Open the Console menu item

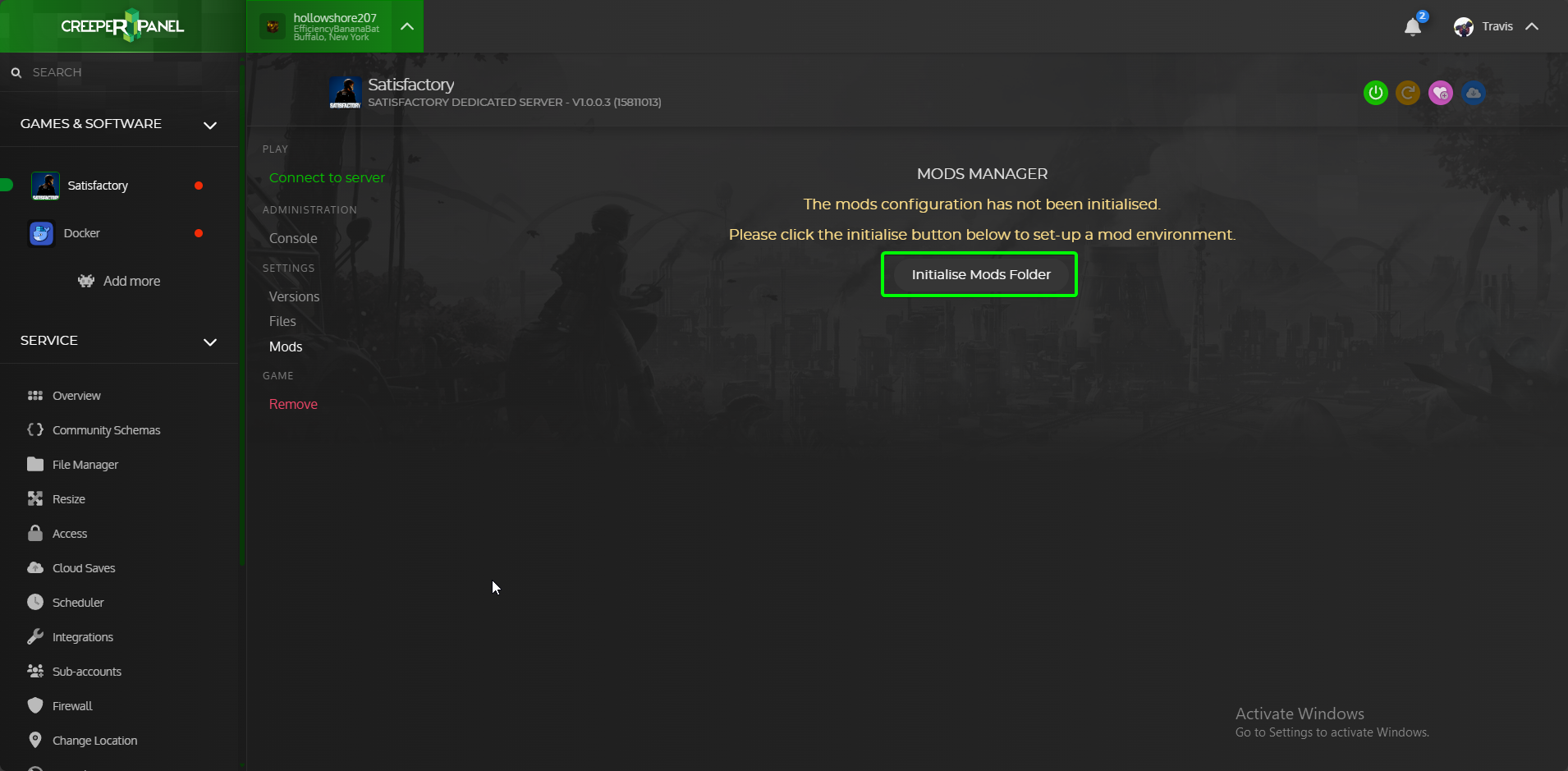click(x=293, y=238)
